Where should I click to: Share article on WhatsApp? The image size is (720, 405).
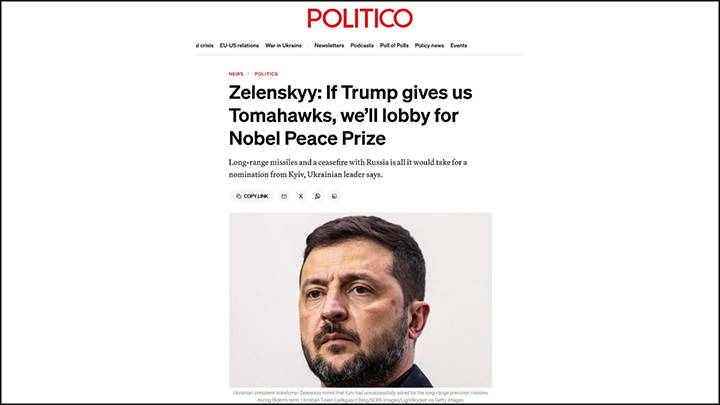tap(318, 196)
